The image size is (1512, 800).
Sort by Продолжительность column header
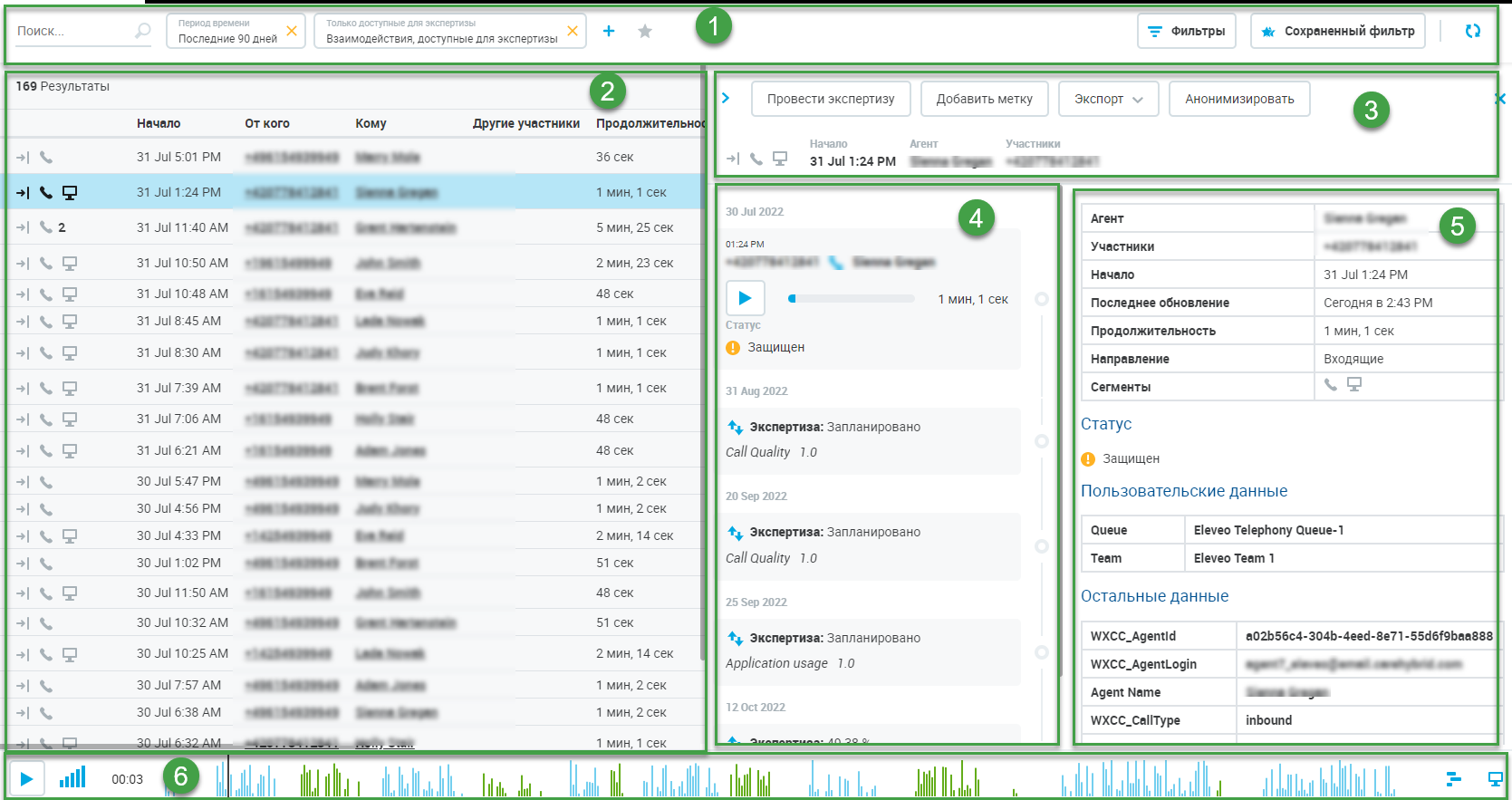pos(650,123)
